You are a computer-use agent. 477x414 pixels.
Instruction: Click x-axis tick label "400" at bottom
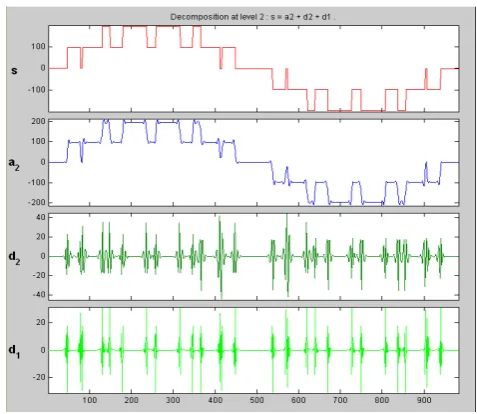click(x=215, y=400)
